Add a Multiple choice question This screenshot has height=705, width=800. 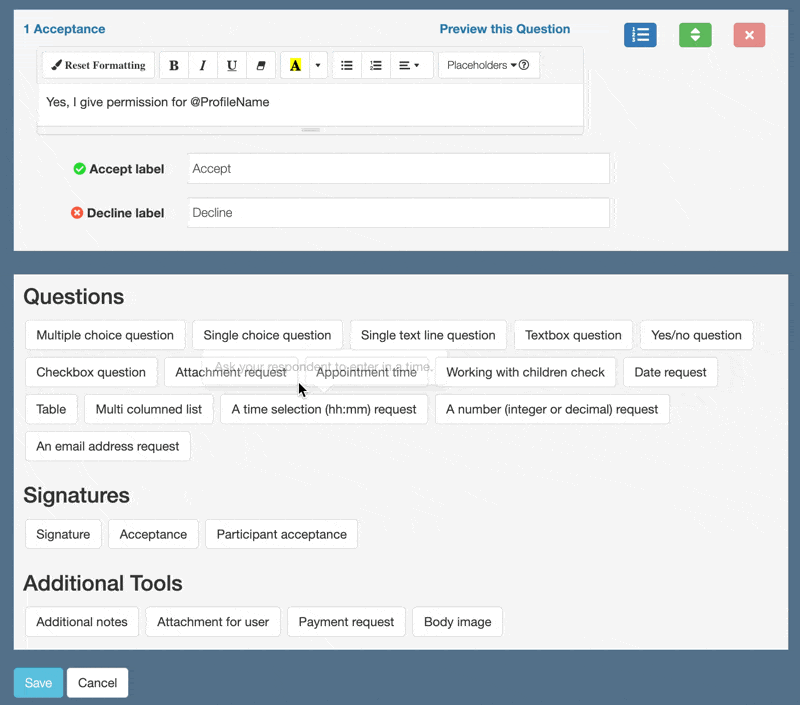tap(105, 335)
